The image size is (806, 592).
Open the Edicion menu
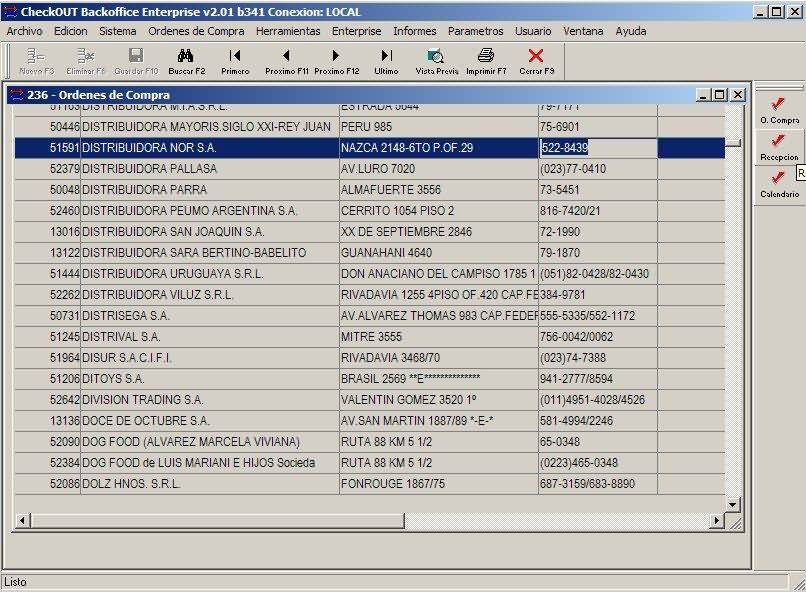tap(70, 31)
